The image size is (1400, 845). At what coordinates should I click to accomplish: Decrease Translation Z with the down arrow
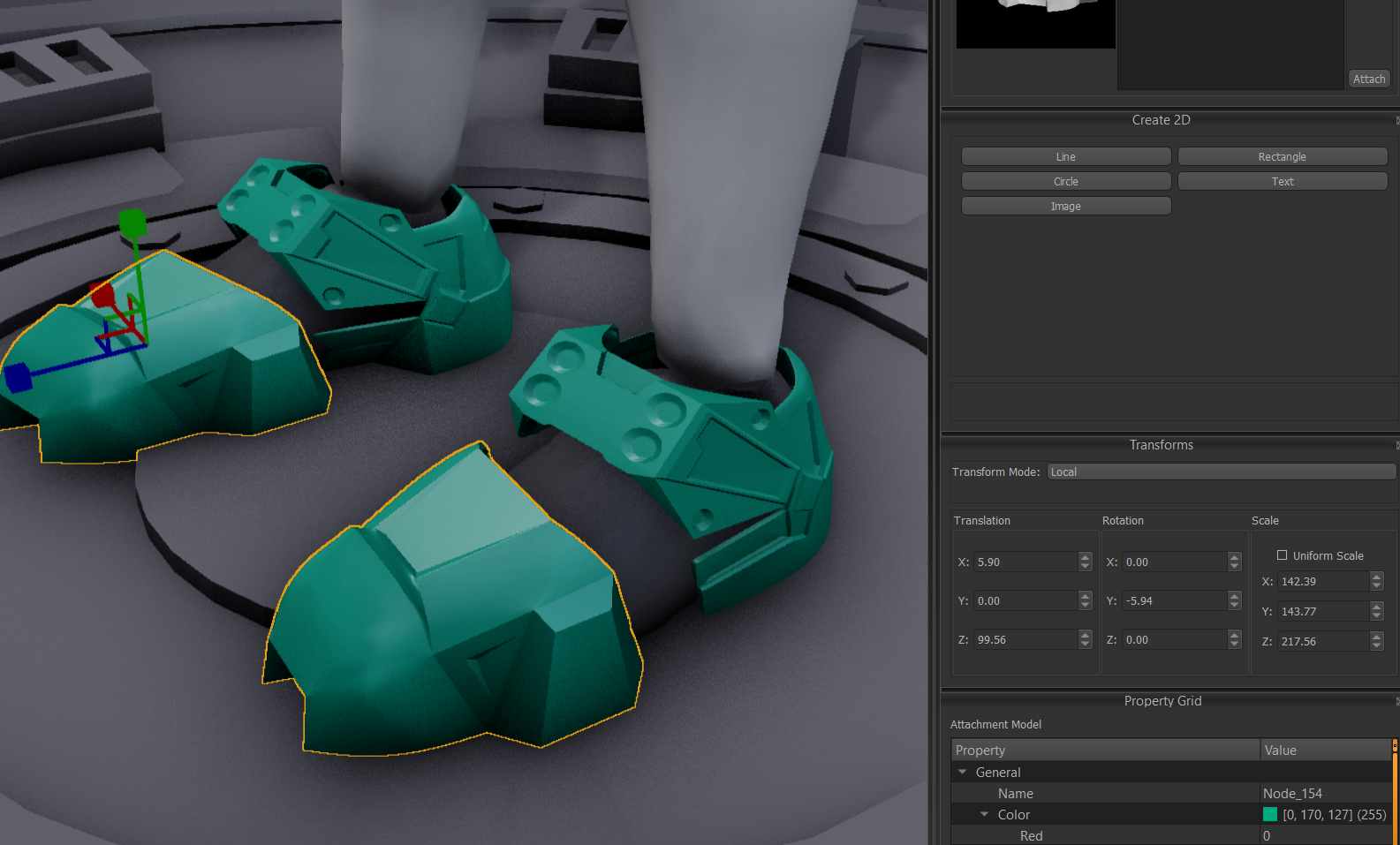pyautogui.click(x=1086, y=645)
